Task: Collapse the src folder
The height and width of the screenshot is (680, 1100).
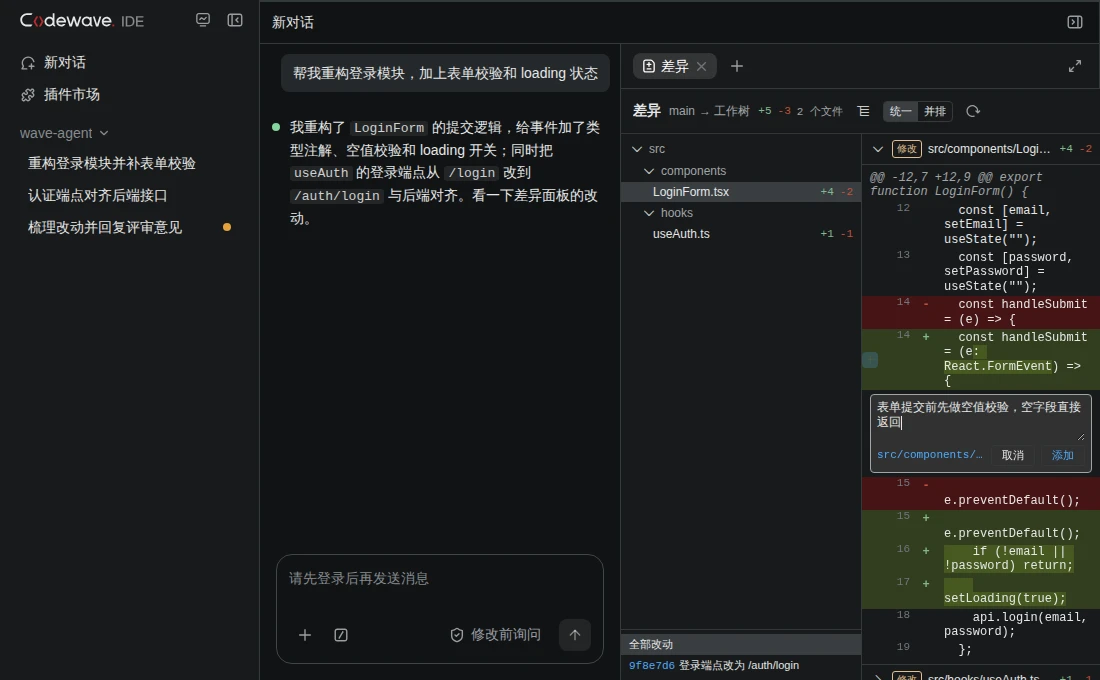Action: [x=637, y=149]
